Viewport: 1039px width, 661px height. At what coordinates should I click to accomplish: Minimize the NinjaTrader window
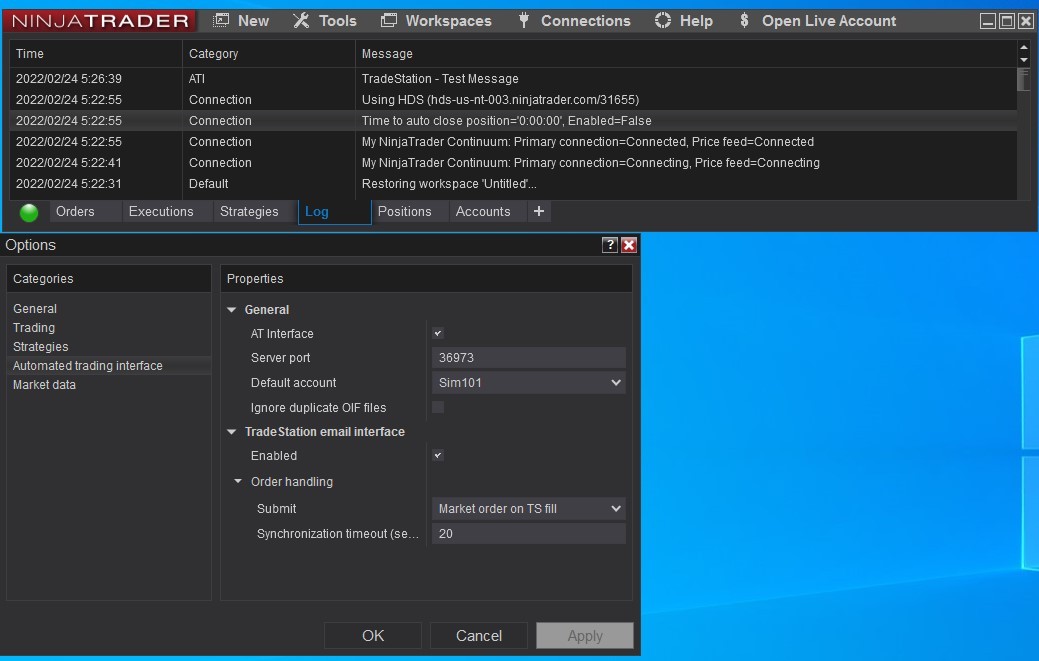[988, 21]
